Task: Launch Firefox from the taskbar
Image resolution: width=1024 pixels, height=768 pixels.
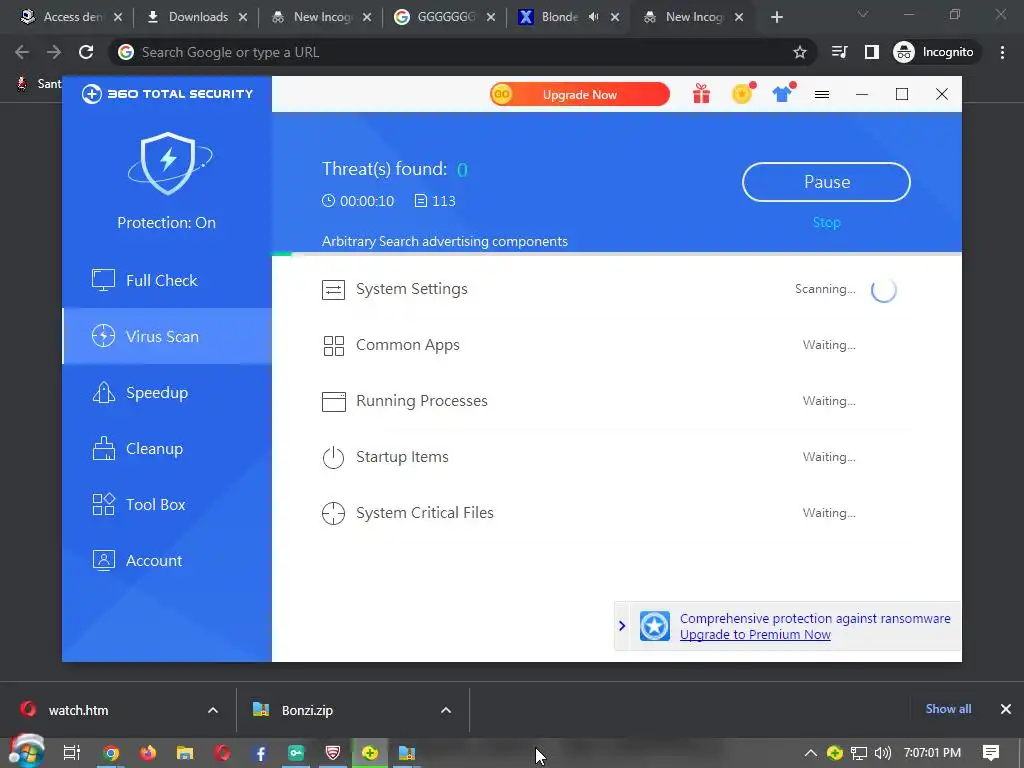Action: click(x=148, y=754)
